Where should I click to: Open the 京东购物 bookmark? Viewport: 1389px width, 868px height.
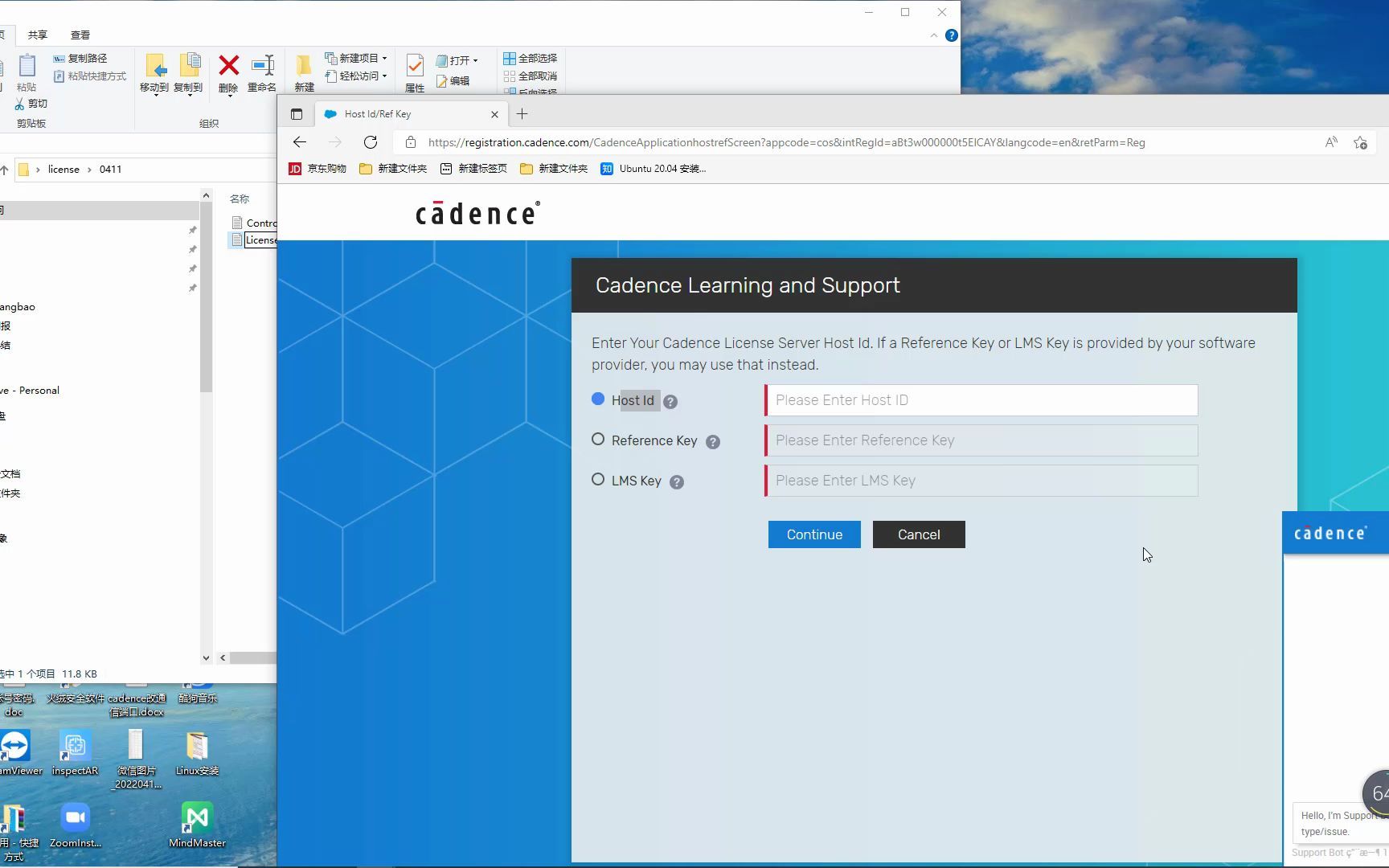318,169
